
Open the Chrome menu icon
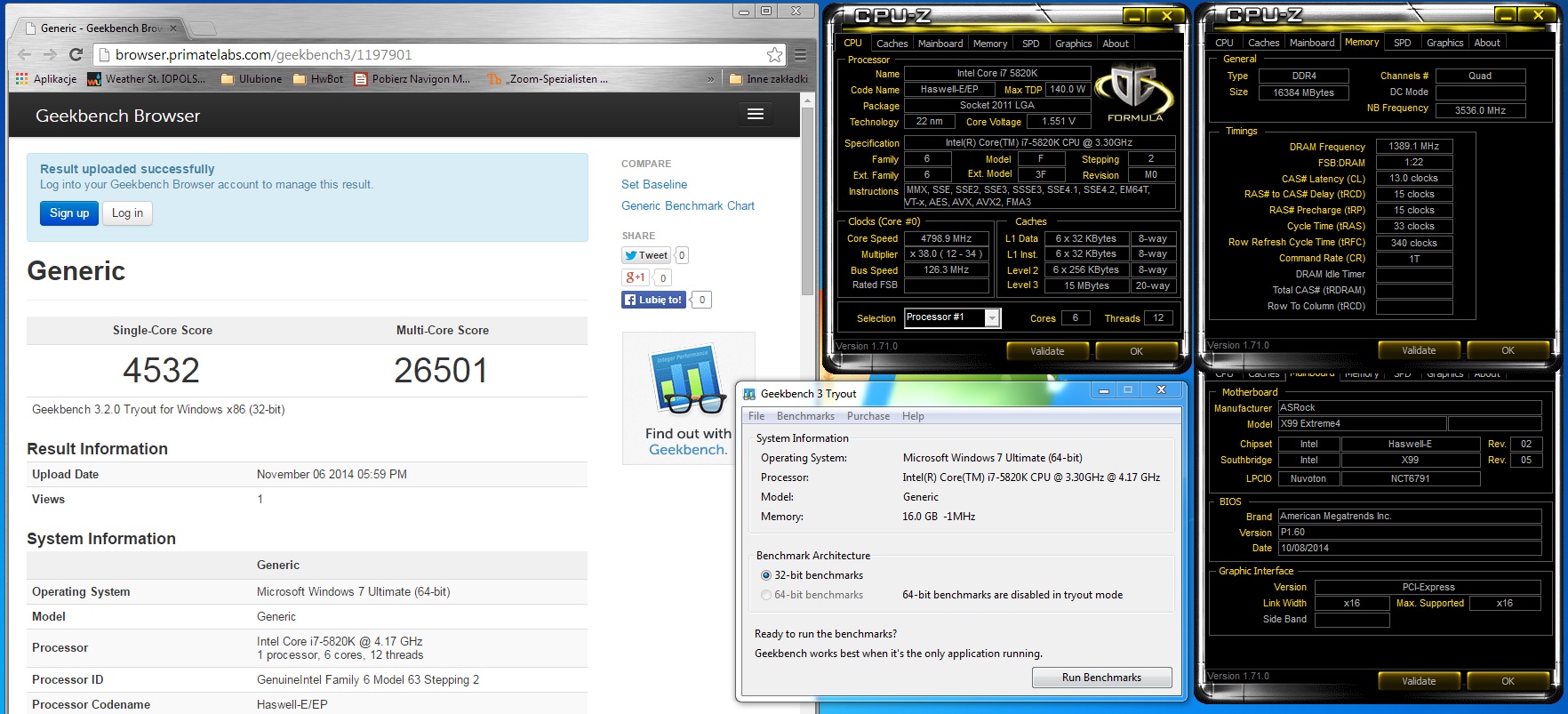801,54
